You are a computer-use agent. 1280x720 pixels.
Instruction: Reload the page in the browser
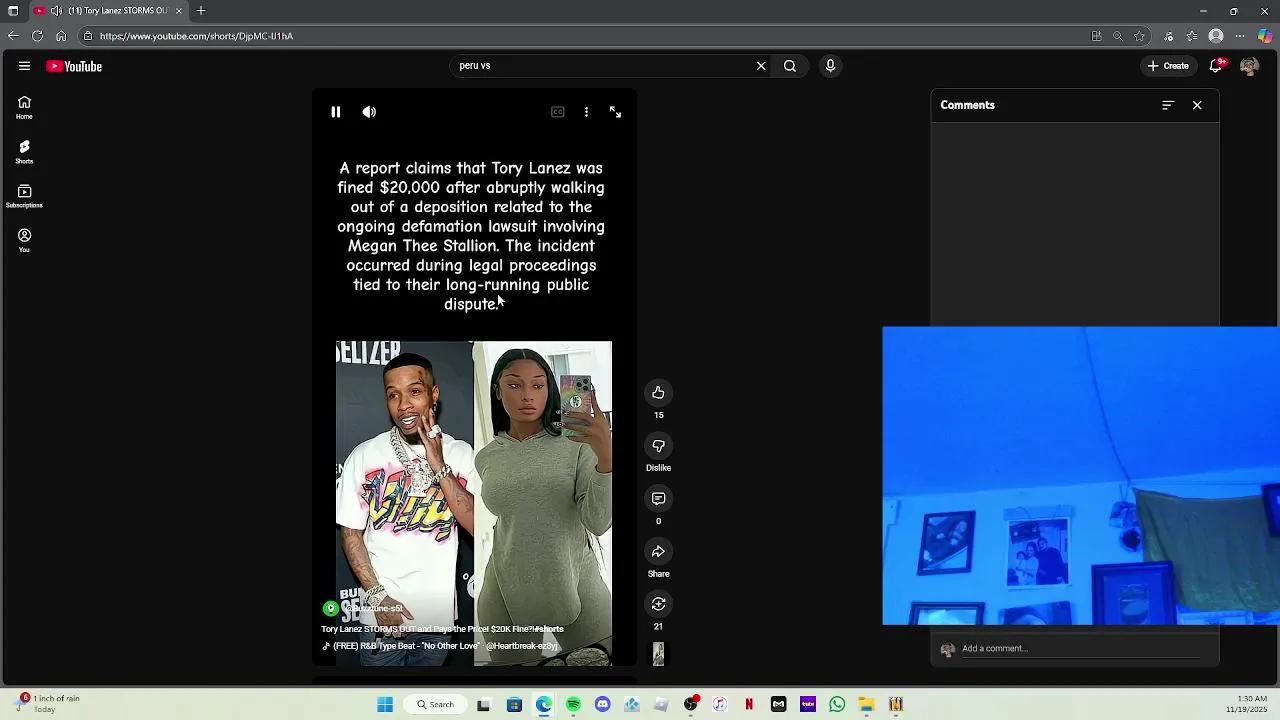pos(37,36)
